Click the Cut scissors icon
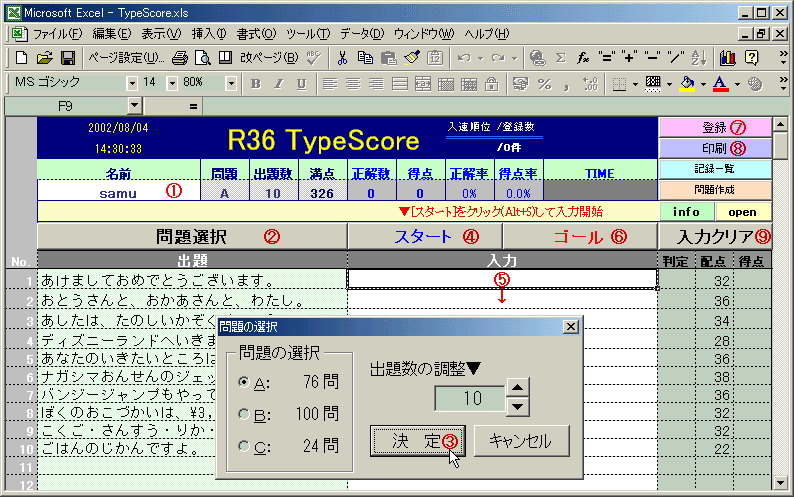 coord(343,58)
